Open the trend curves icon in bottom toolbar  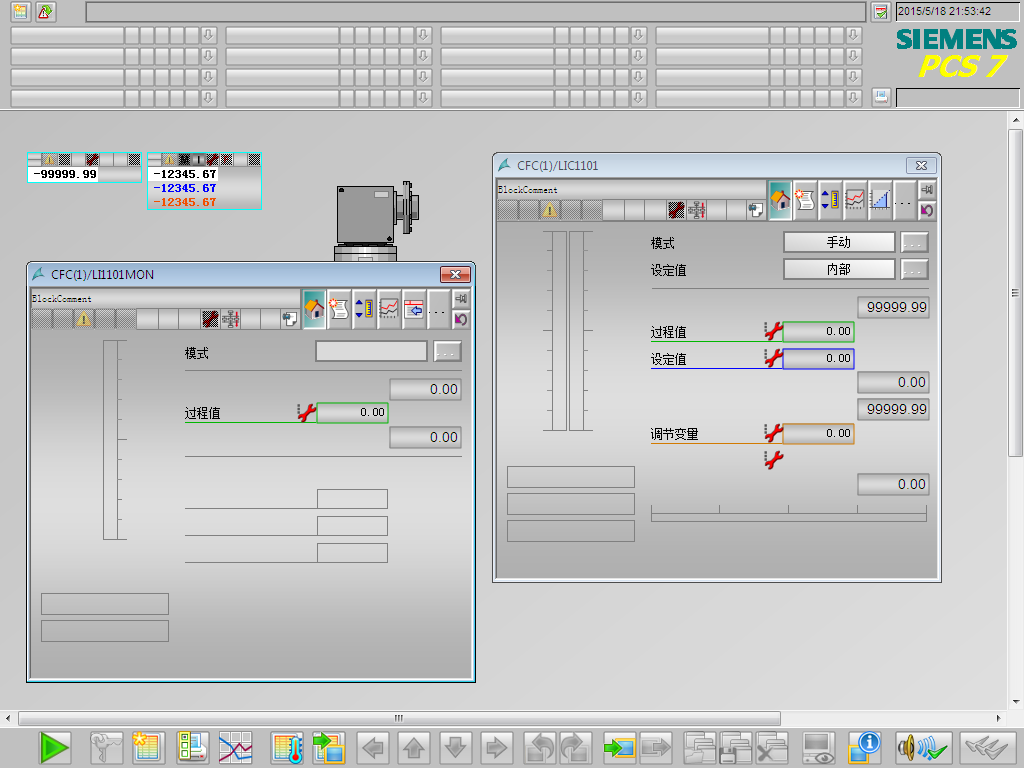click(235, 747)
